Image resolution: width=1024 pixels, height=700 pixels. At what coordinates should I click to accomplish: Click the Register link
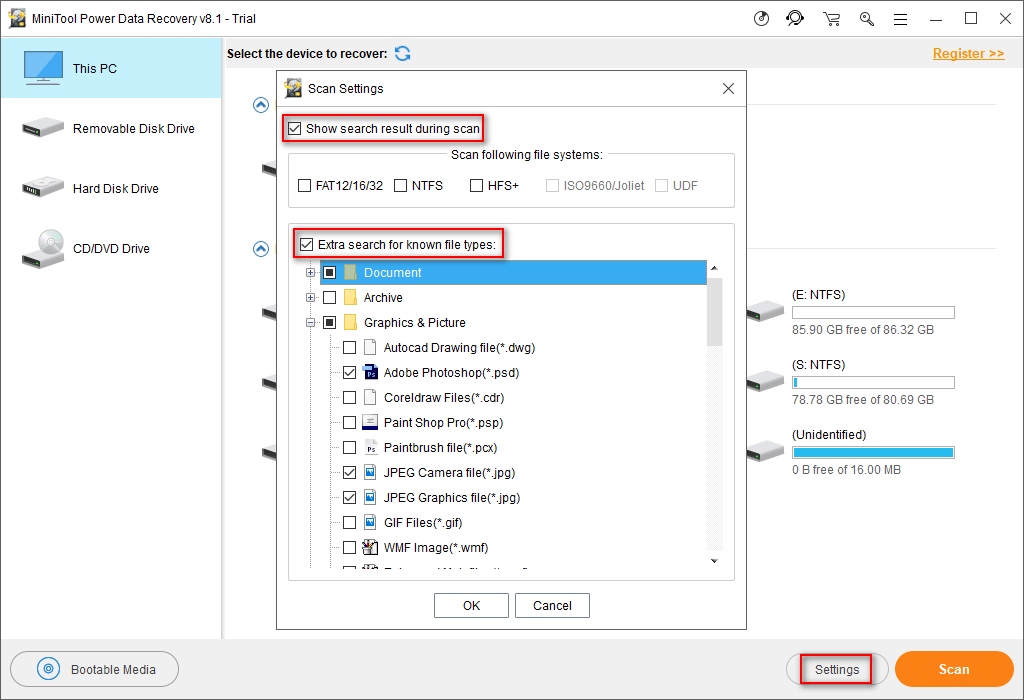[967, 53]
